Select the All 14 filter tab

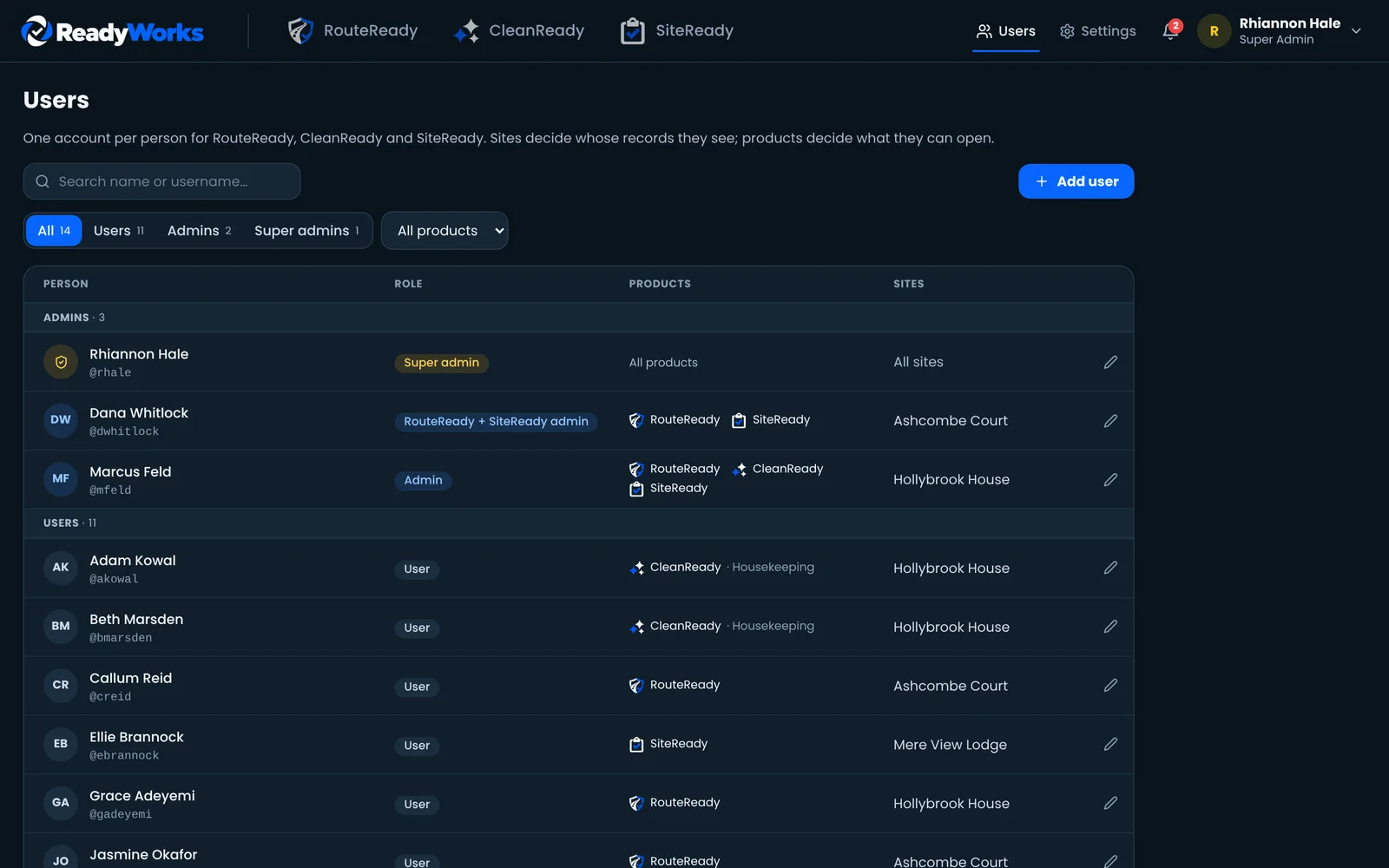point(54,231)
